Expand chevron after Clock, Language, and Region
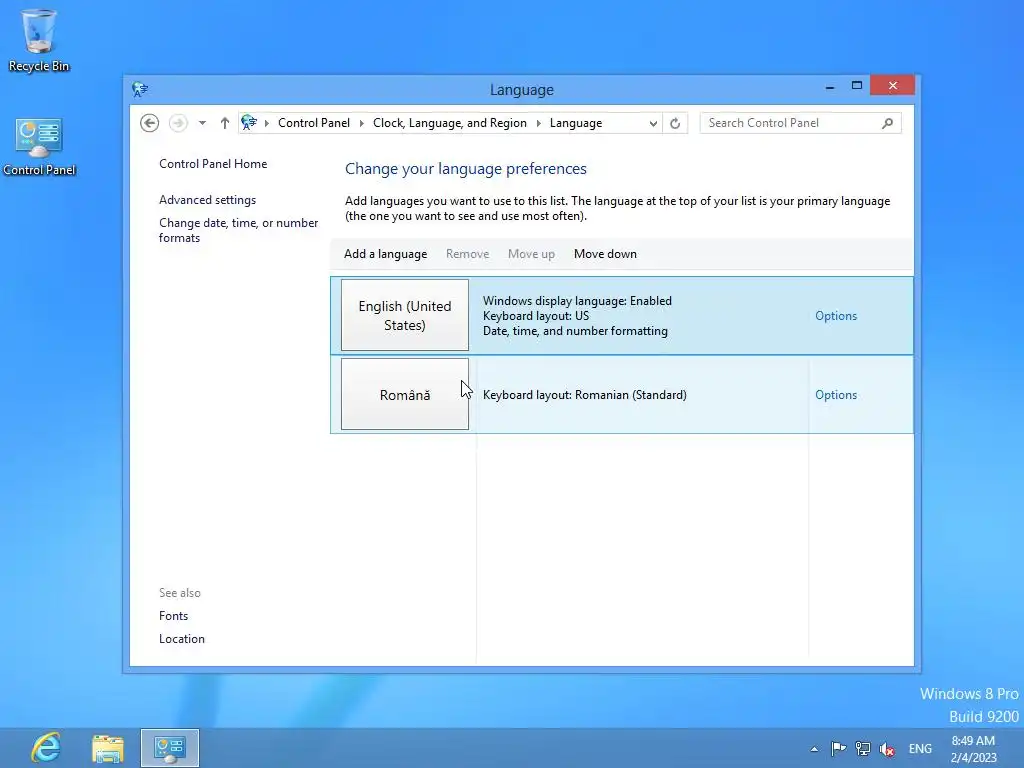1024x768 pixels. 539,123
